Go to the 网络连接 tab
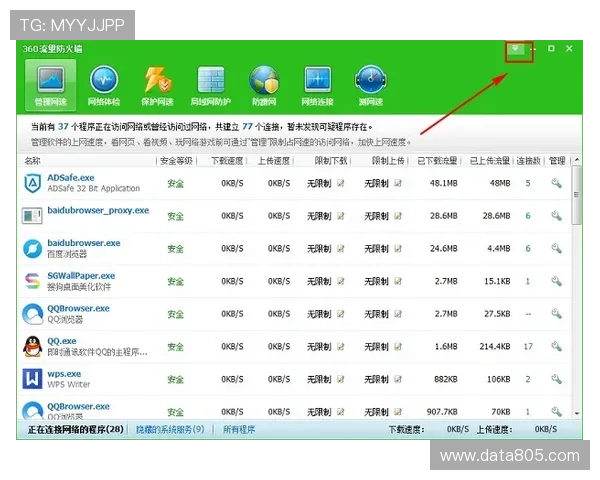 coord(317,85)
